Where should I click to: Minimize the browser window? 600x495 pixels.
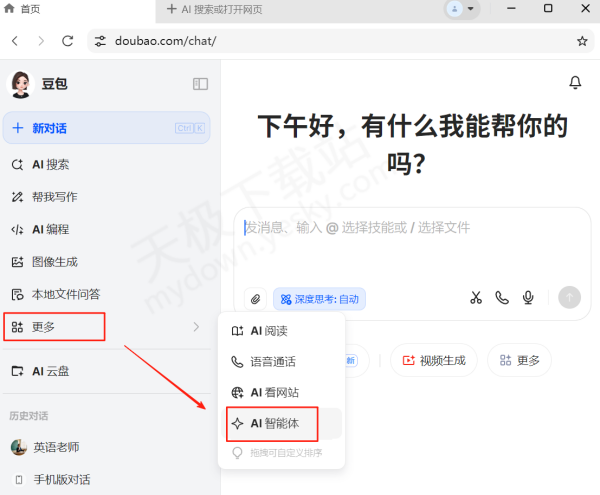[x=511, y=8]
